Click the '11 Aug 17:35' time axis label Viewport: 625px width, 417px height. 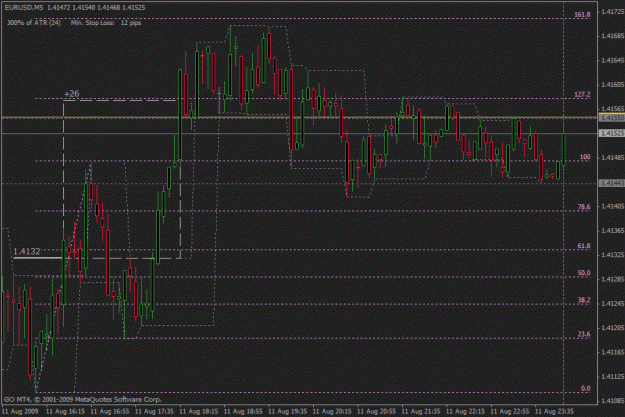point(154,411)
